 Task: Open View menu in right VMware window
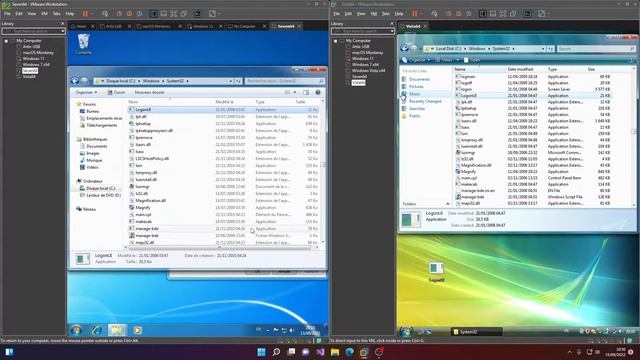pos(361,13)
